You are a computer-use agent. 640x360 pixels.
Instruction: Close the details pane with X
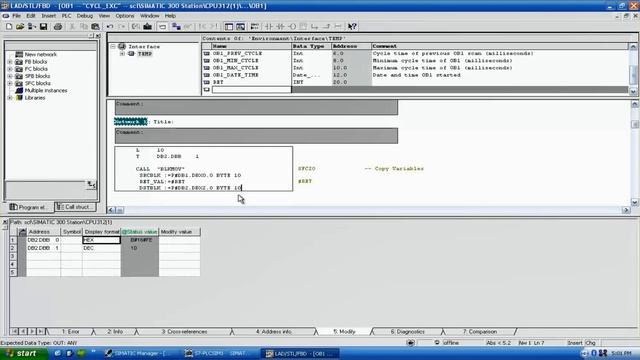coord(5,222)
